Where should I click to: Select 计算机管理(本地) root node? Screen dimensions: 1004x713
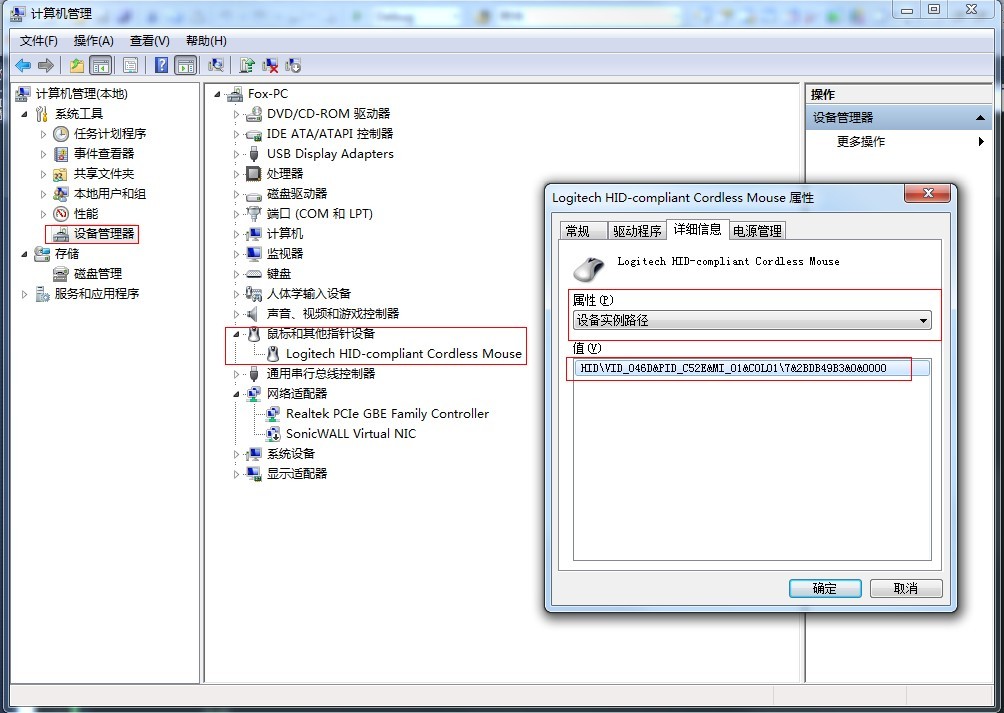point(81,94)
